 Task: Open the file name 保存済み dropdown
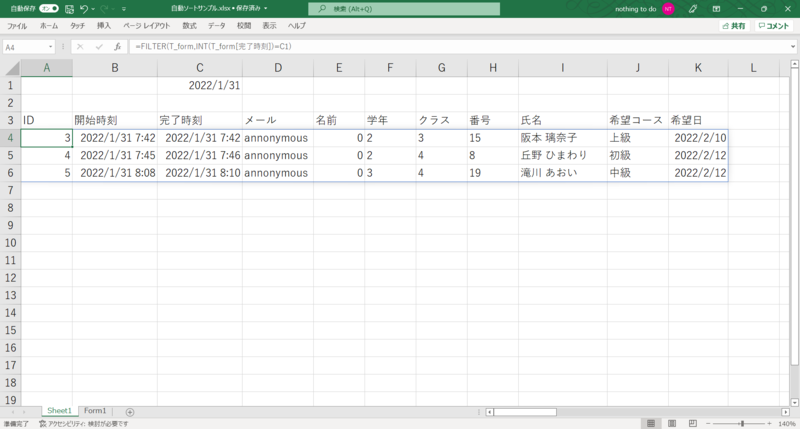point(266,9)
